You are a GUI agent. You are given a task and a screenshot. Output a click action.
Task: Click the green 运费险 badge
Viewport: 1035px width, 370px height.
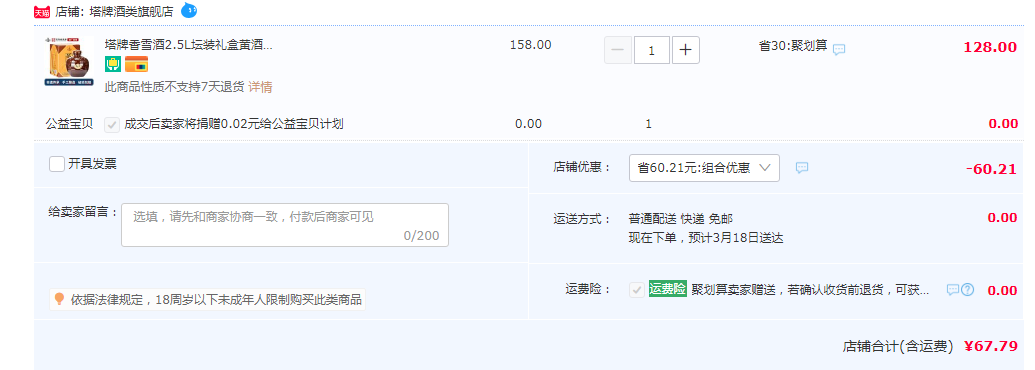tap(667, 289)
